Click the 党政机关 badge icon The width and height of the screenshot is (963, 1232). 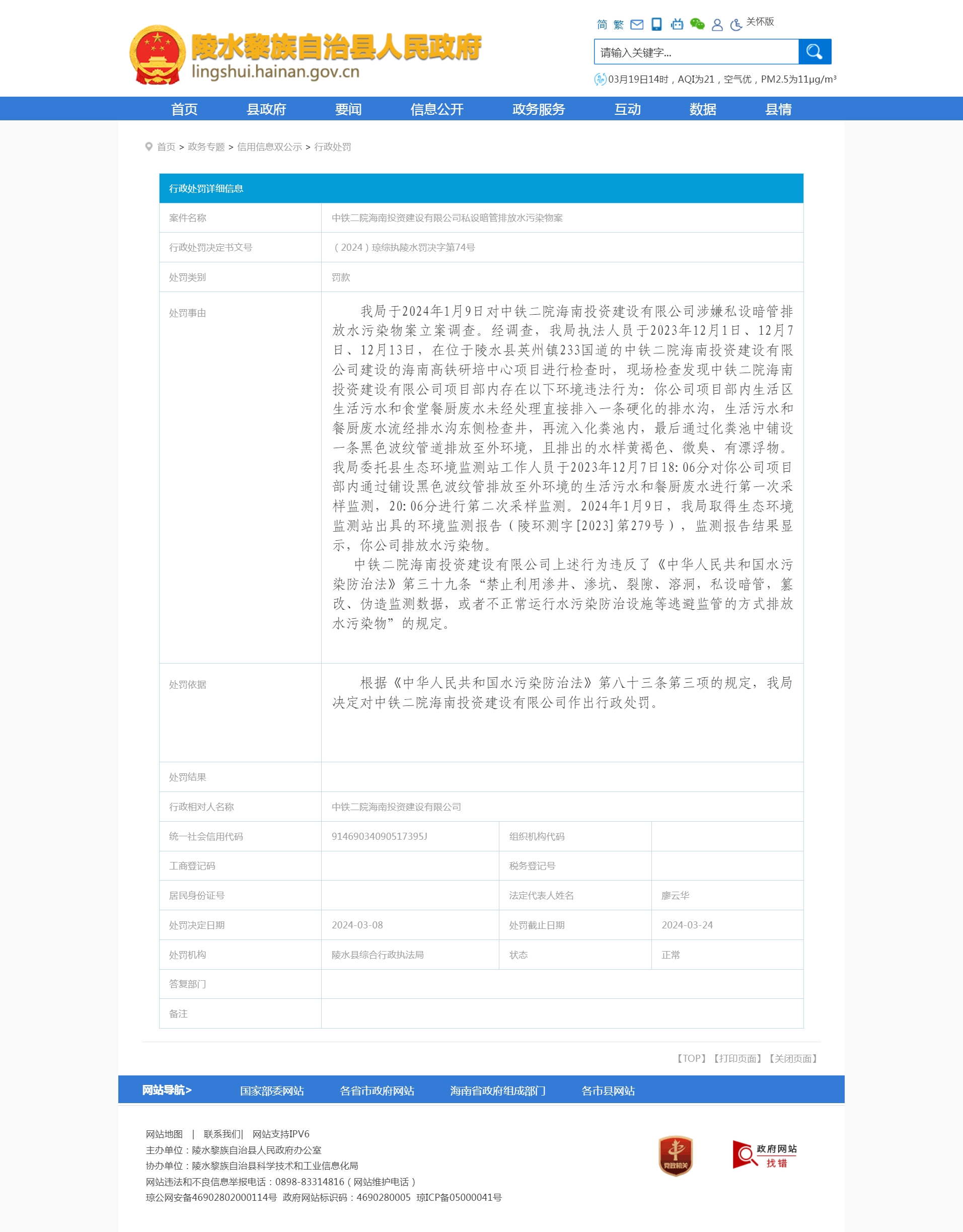[x=676, y=1156]
